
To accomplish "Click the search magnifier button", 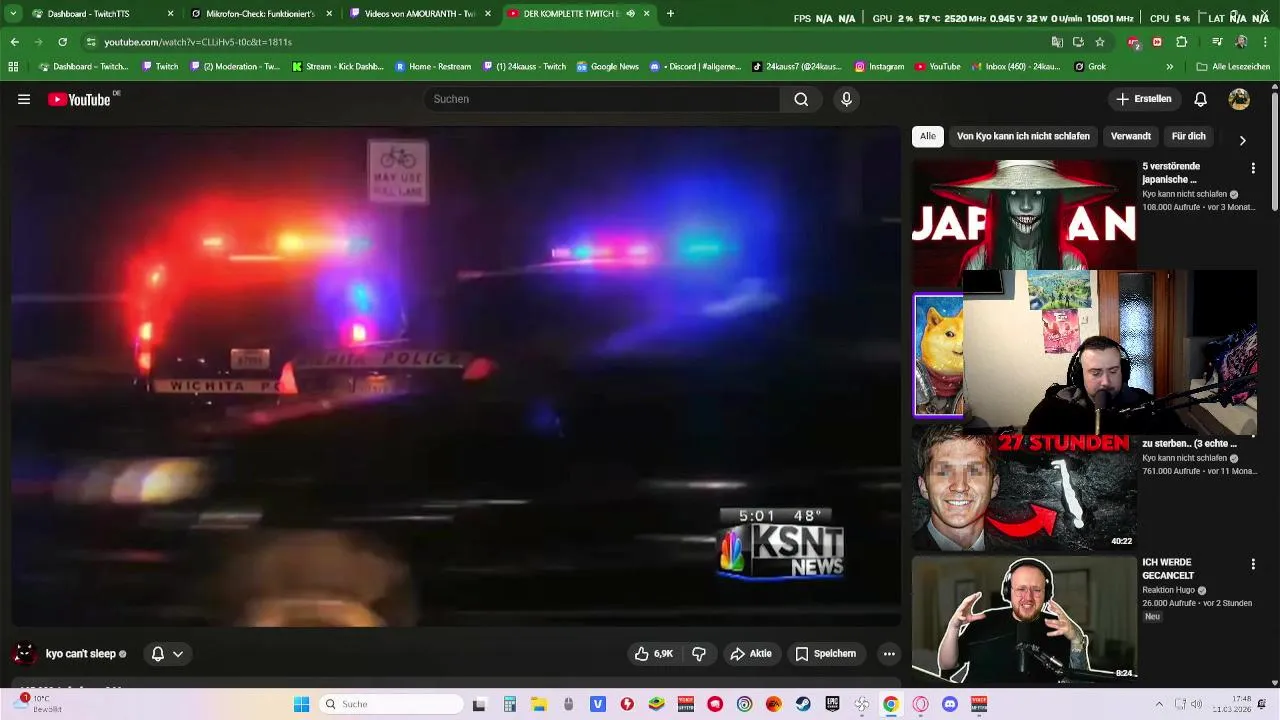I will tap(801, 99).
